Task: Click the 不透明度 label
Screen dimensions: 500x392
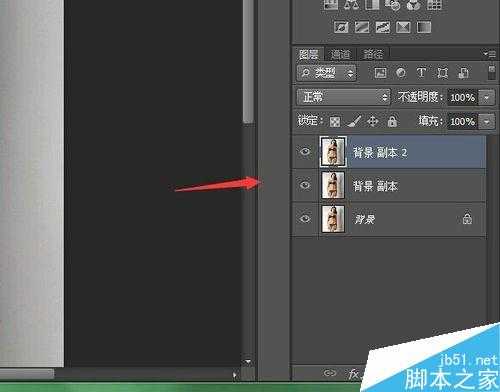Action: point(420,97)
